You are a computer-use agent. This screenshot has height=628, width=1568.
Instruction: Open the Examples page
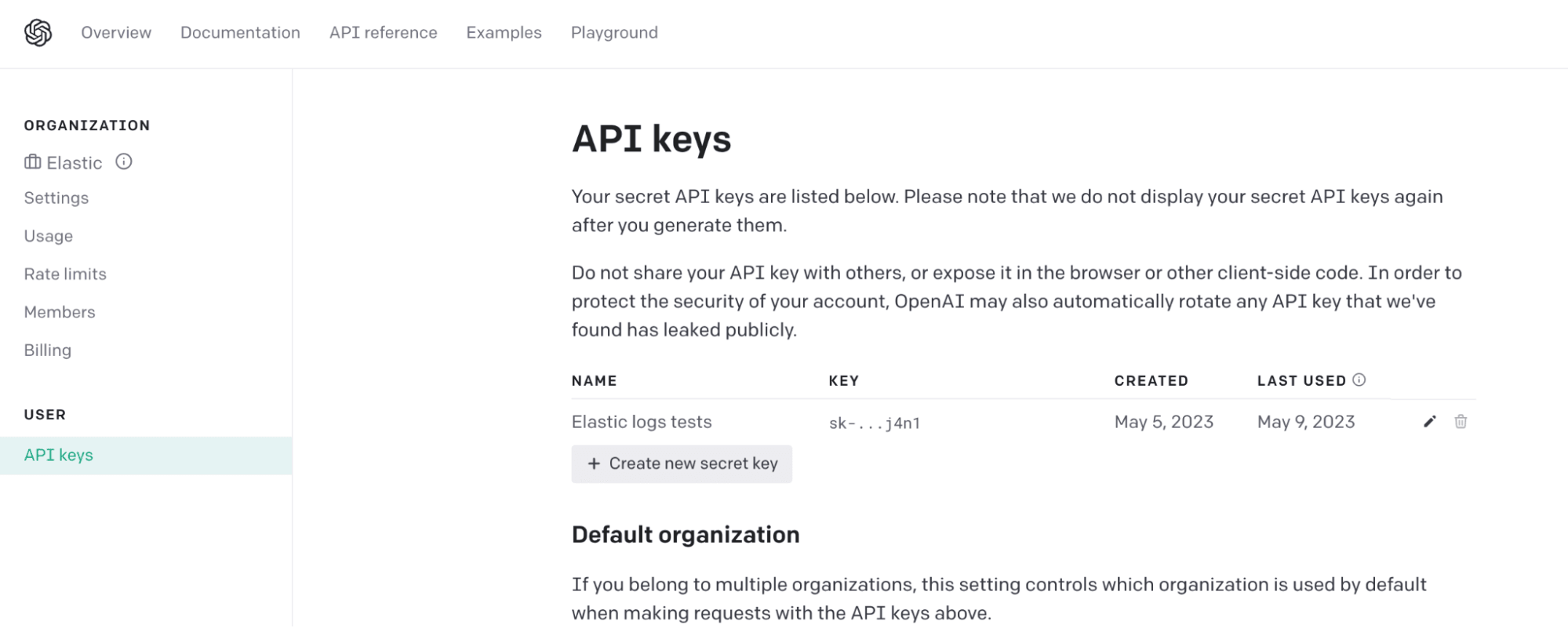[504, 33]
